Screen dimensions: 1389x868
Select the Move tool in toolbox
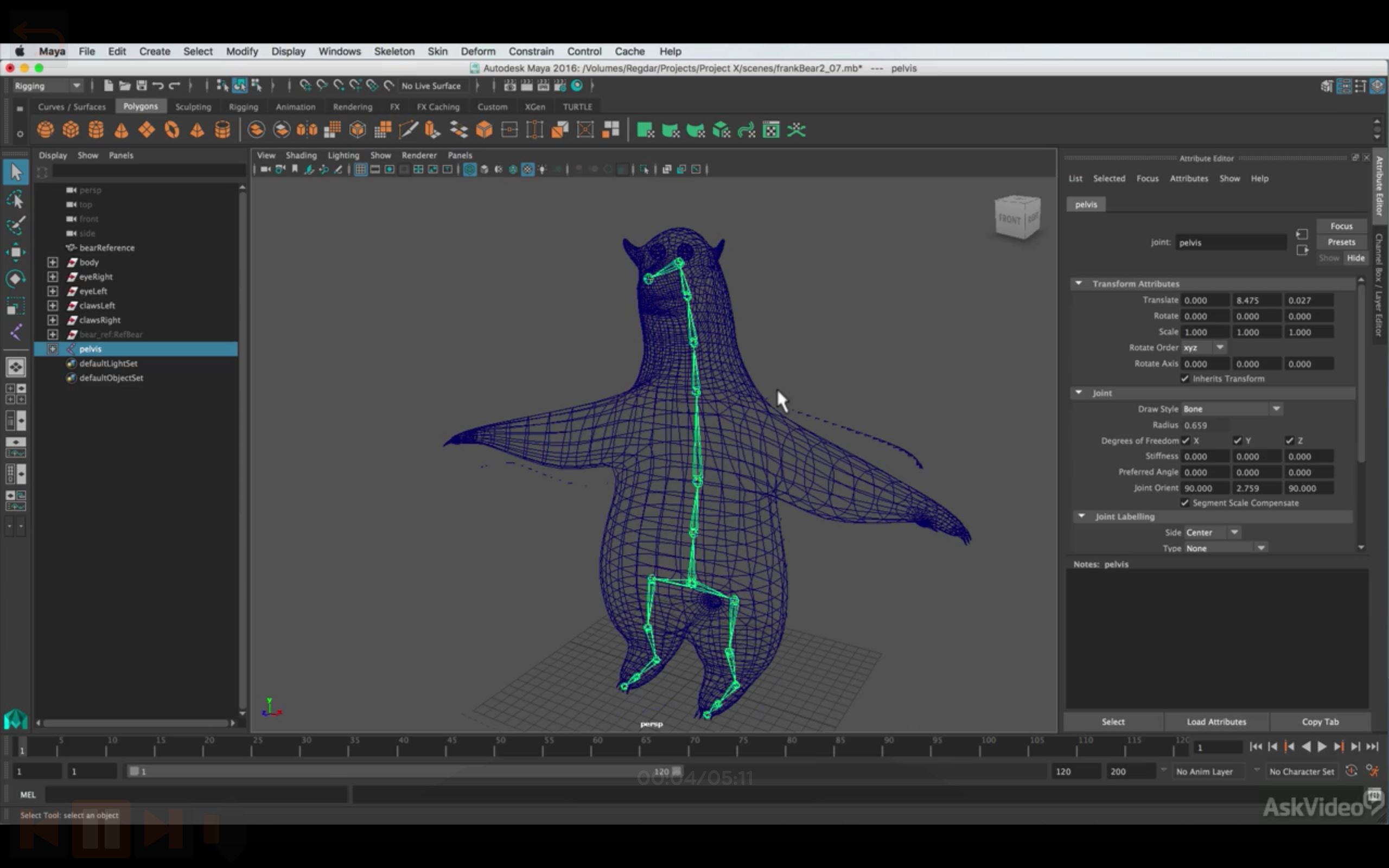(x=16, y=252)
